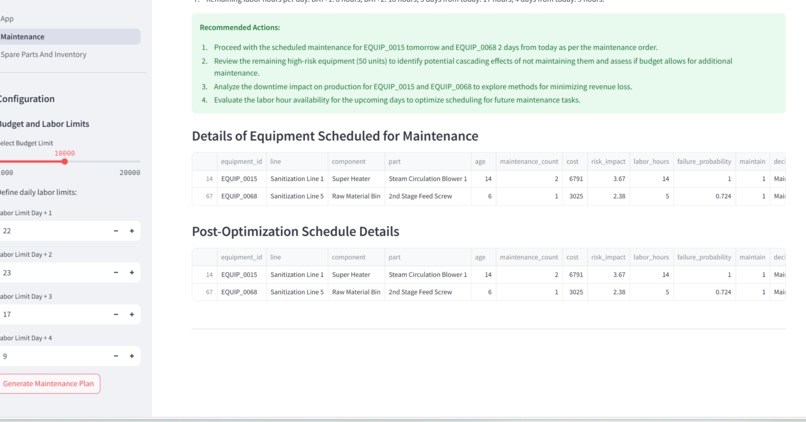Screen dimensions: 806x422
Task: Sort first table by maintain column header
Action: tap(753, 161)
